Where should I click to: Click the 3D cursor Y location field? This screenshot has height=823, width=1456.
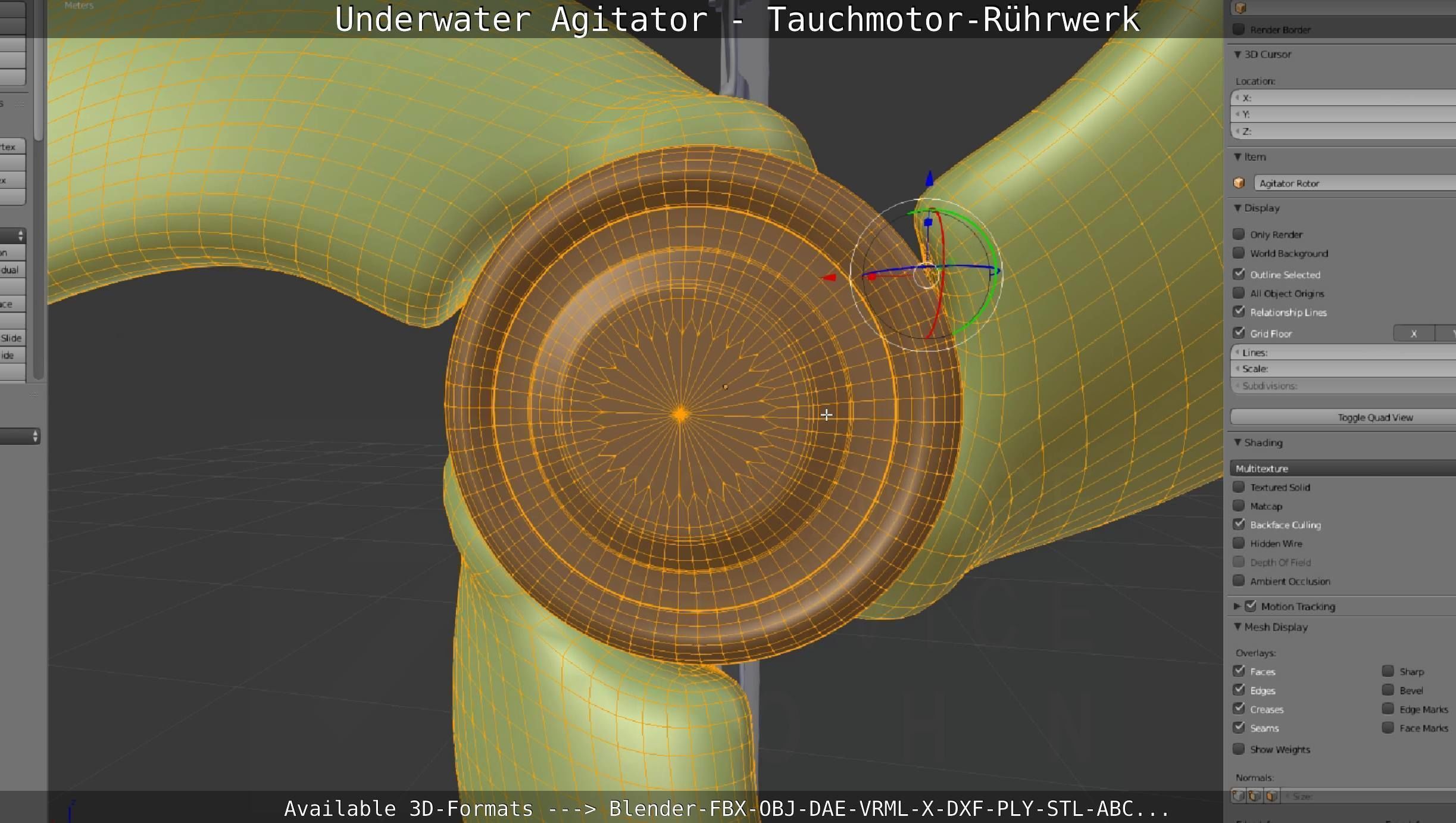pos(1343,114)
